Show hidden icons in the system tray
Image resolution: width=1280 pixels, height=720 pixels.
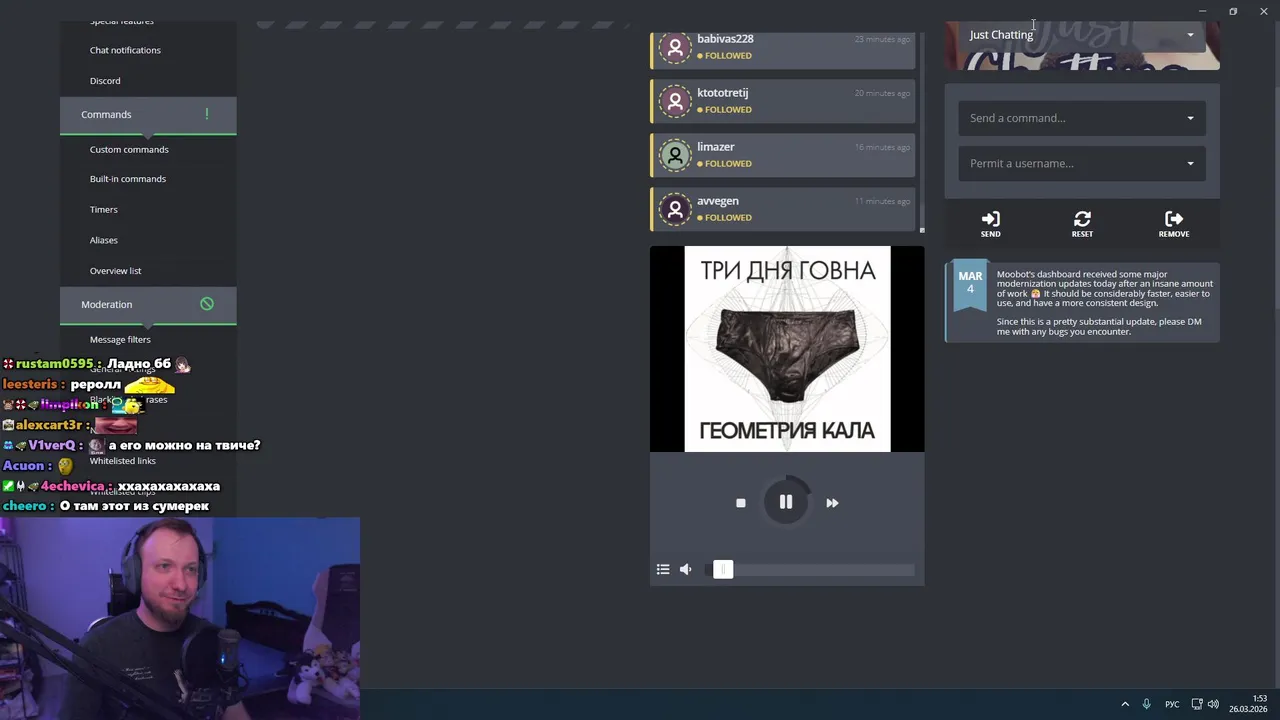[x=1125, y=704]
